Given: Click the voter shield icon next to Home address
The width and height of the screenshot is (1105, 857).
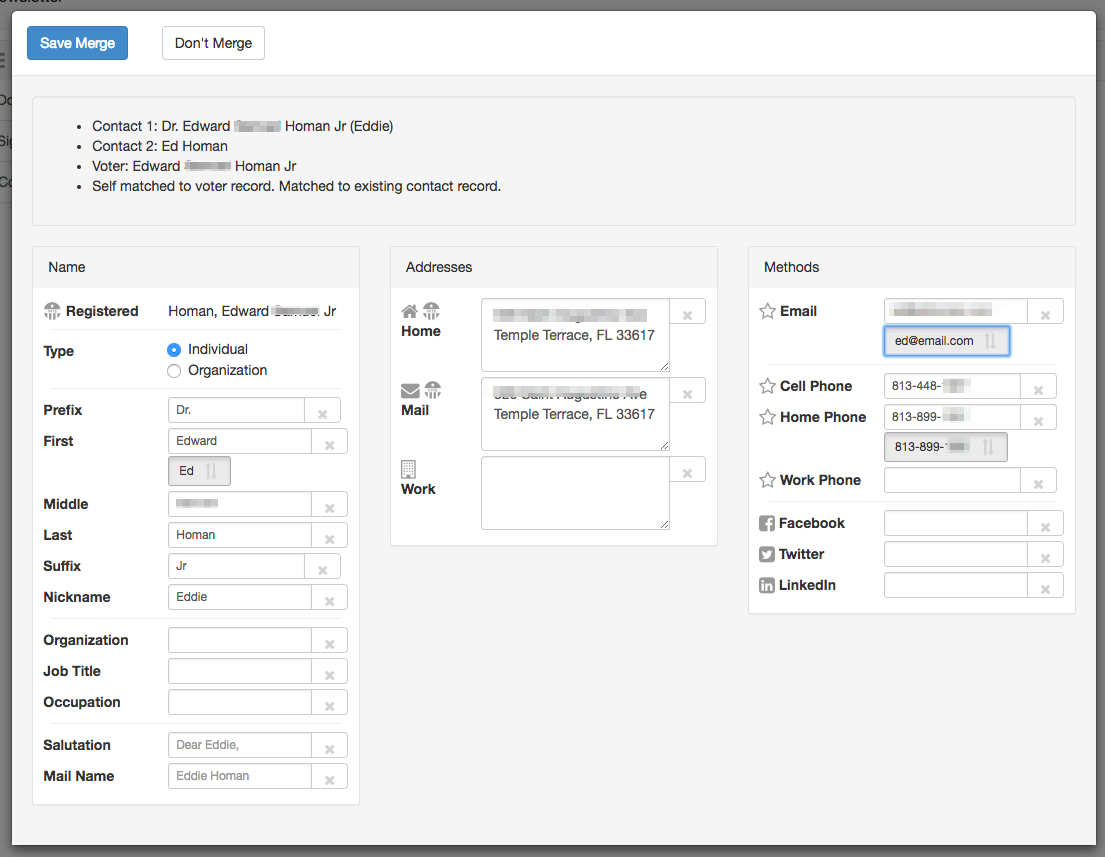Looking at the screenshot, I should (430, 310).
